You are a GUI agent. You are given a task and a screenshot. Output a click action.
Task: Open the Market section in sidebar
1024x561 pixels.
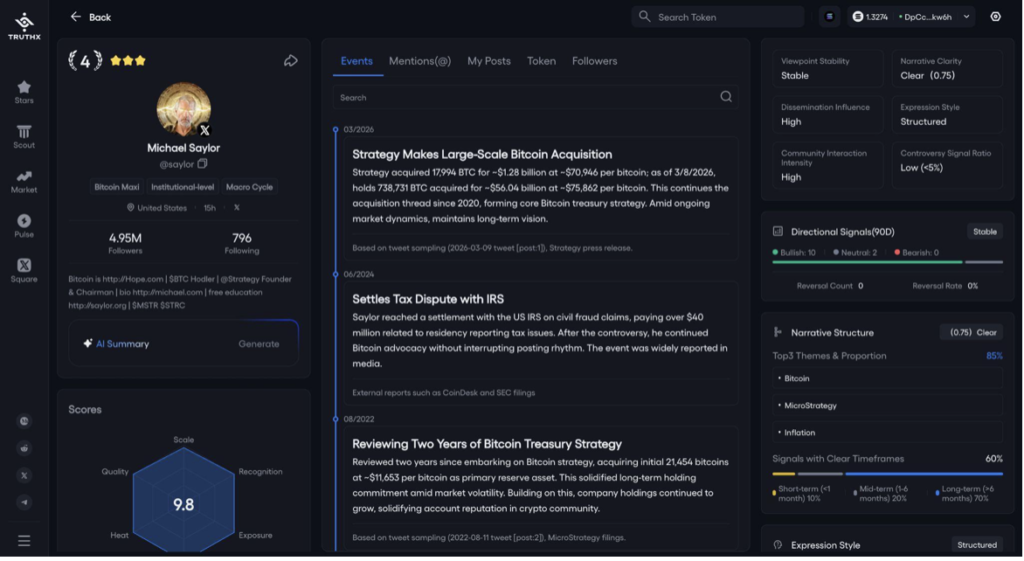[x=24, y=182]
